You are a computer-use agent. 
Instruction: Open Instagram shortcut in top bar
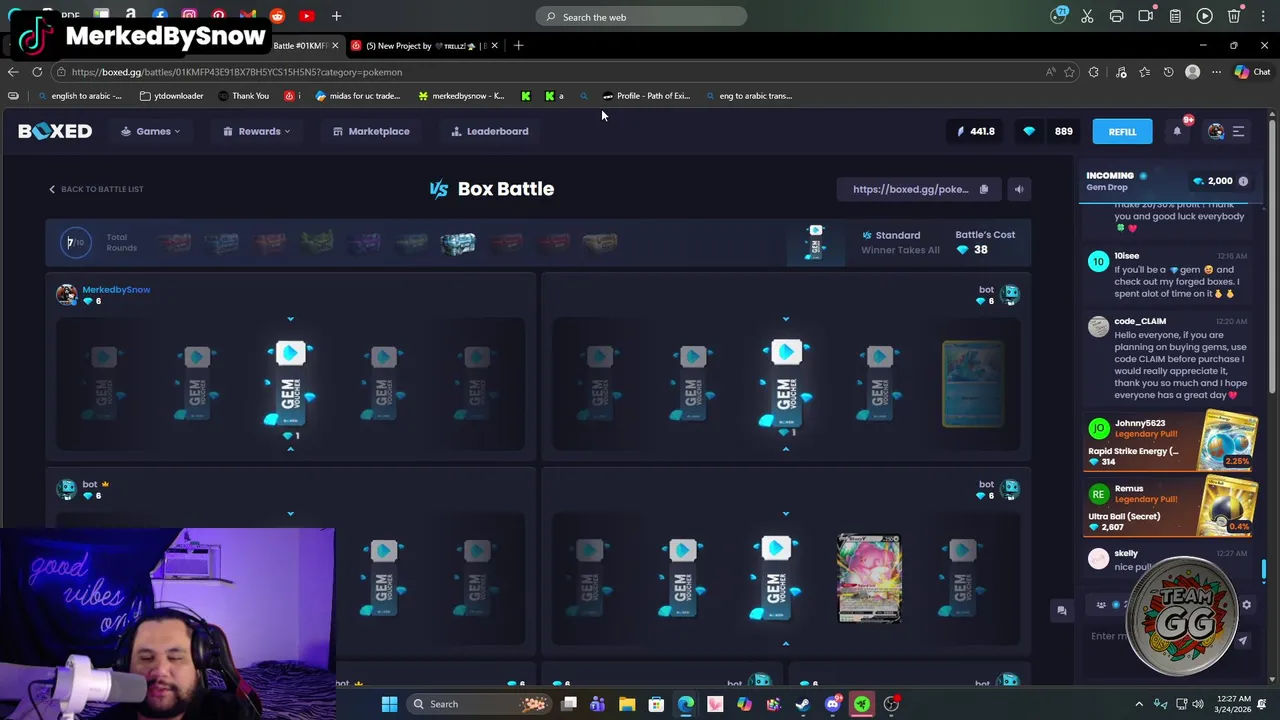click(189, 16)
